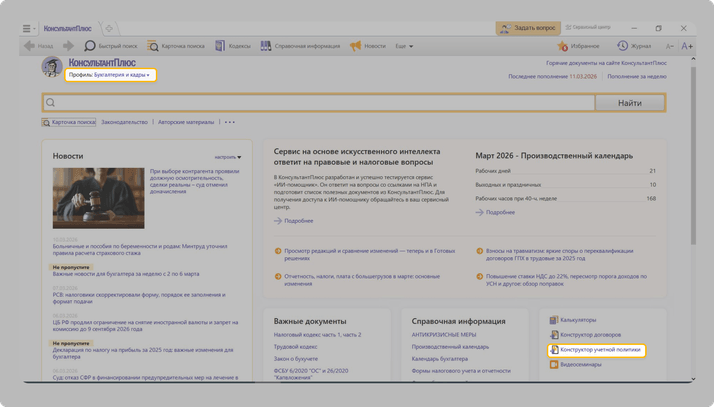Click the Карточка поиска toolbar icon

coord(153,46)
